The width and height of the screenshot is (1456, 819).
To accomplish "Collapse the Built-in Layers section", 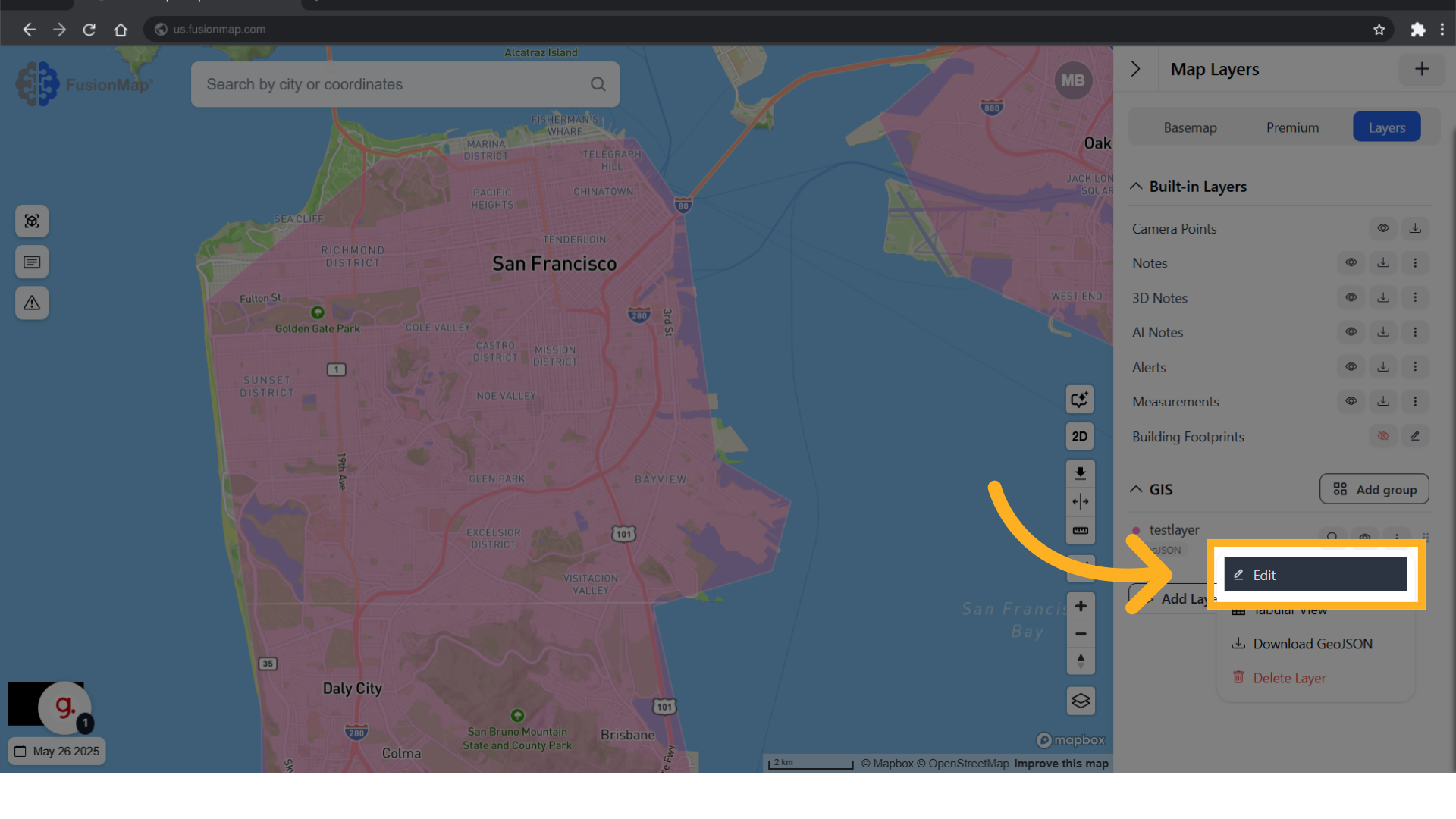I will (1136, 187).
